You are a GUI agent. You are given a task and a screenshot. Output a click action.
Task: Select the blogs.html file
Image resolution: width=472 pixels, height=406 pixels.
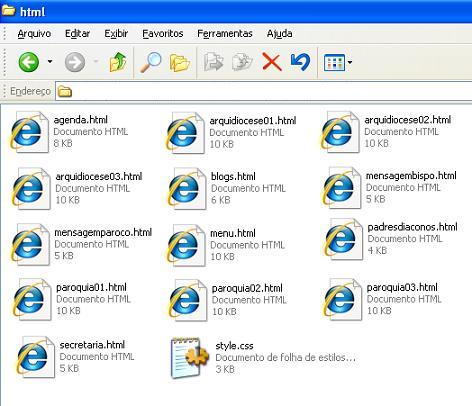click(233, 176)
